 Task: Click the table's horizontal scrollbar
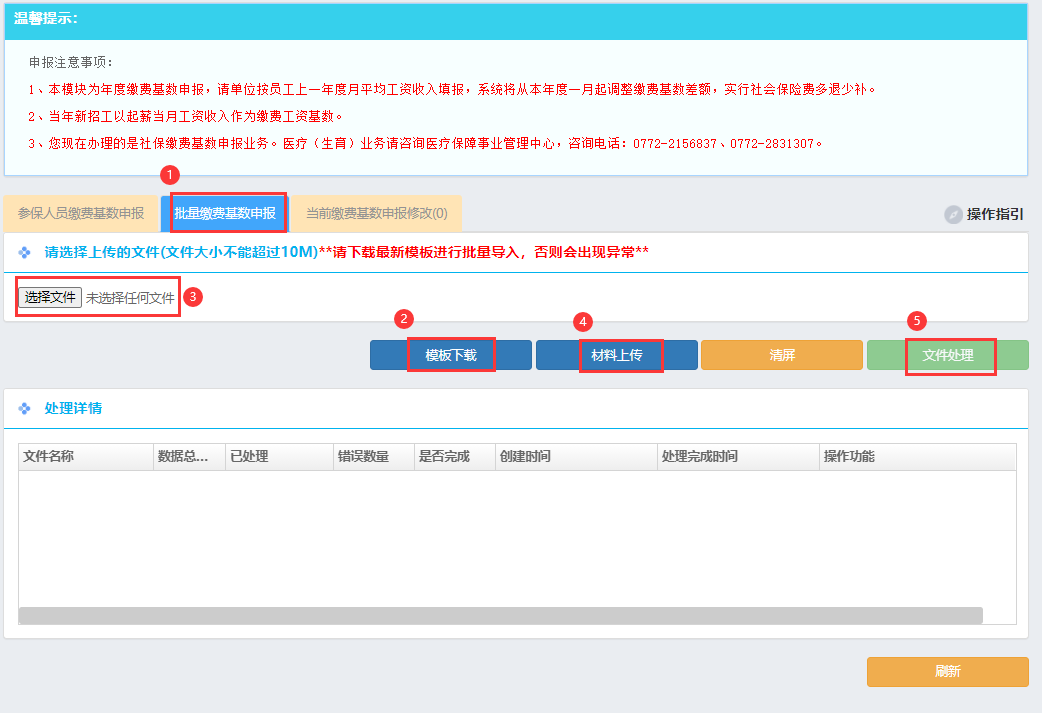(x=500, y=615)
